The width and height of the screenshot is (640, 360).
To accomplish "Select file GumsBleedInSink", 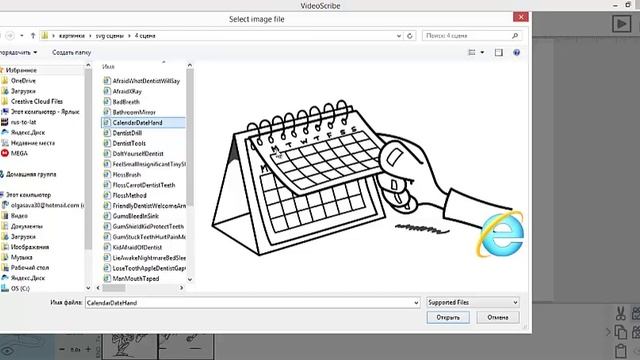I will [x=136, y=216].
